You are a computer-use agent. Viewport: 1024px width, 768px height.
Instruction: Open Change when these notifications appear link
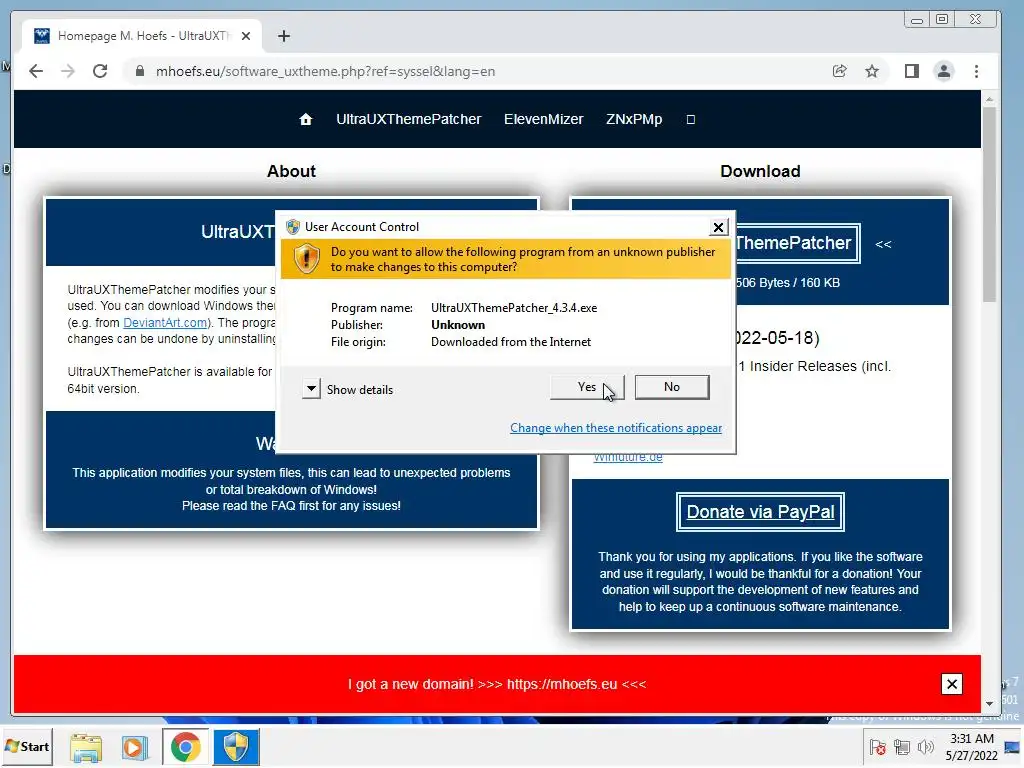point(616,428)
